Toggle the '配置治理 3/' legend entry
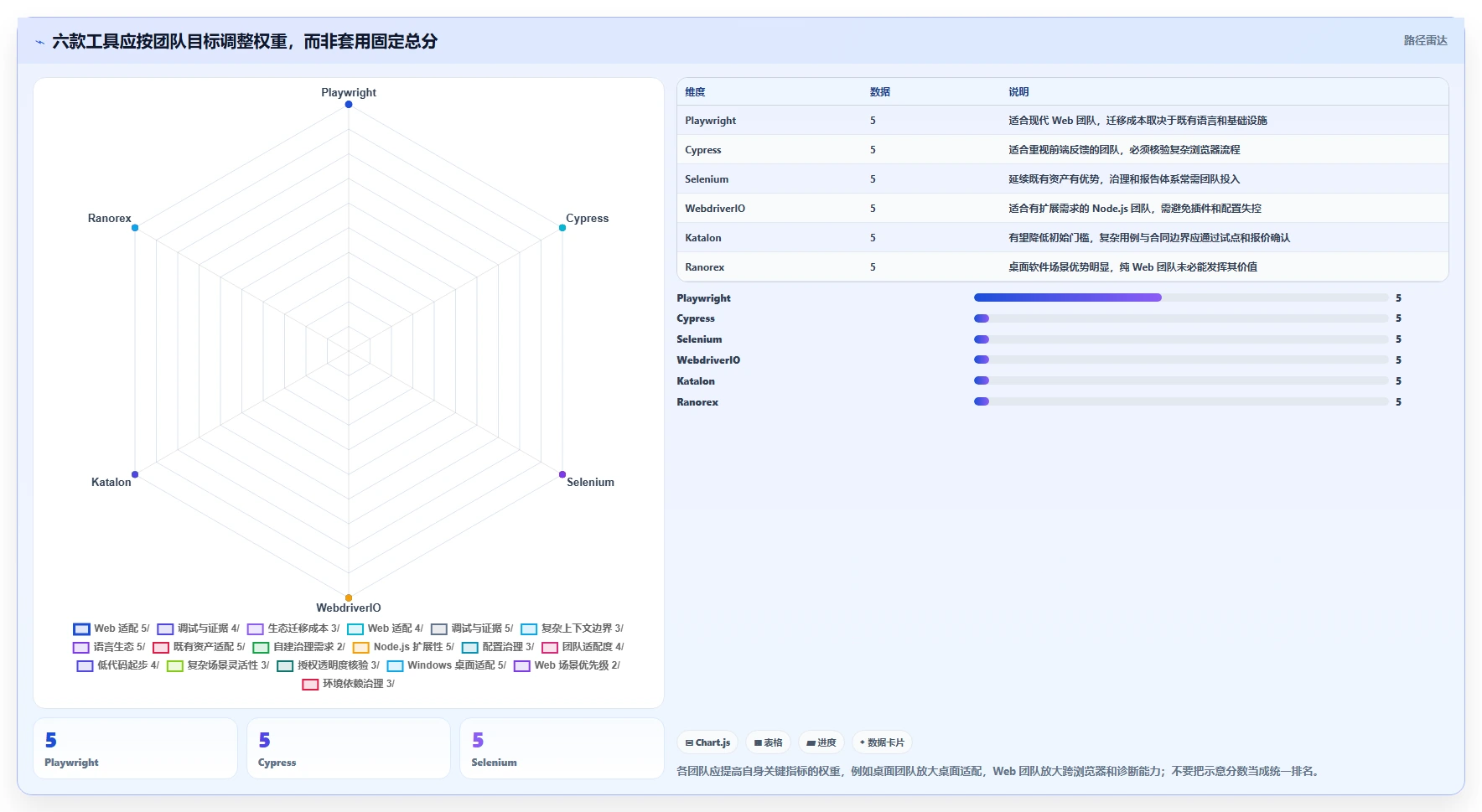The image size is (1482, 812). coord(498,647)
